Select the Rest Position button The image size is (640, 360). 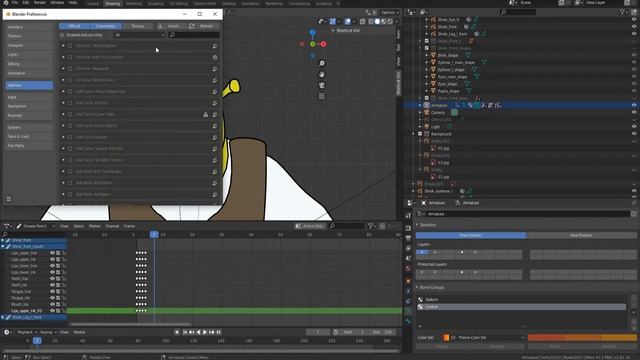[x=581, y=236]
